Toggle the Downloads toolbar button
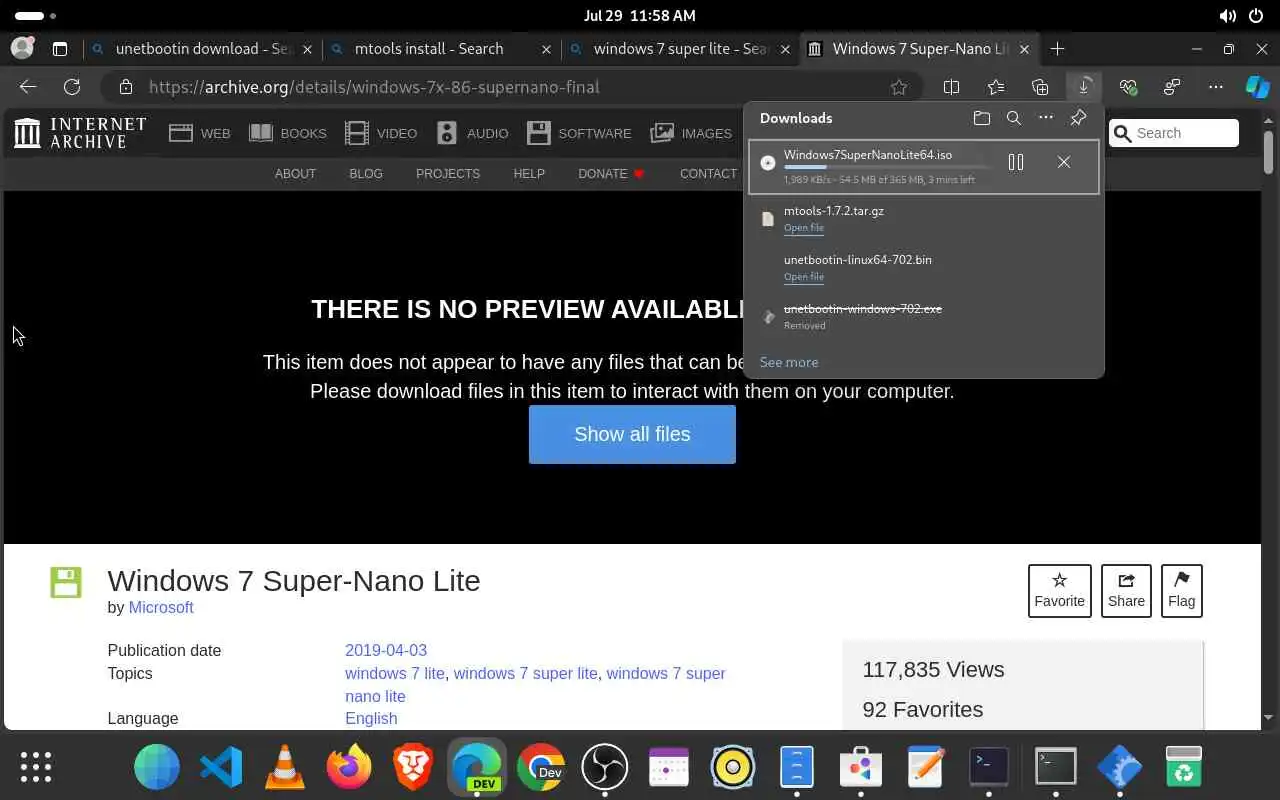This screenshot has width=1280, height=800. [x=1084, y=87]
